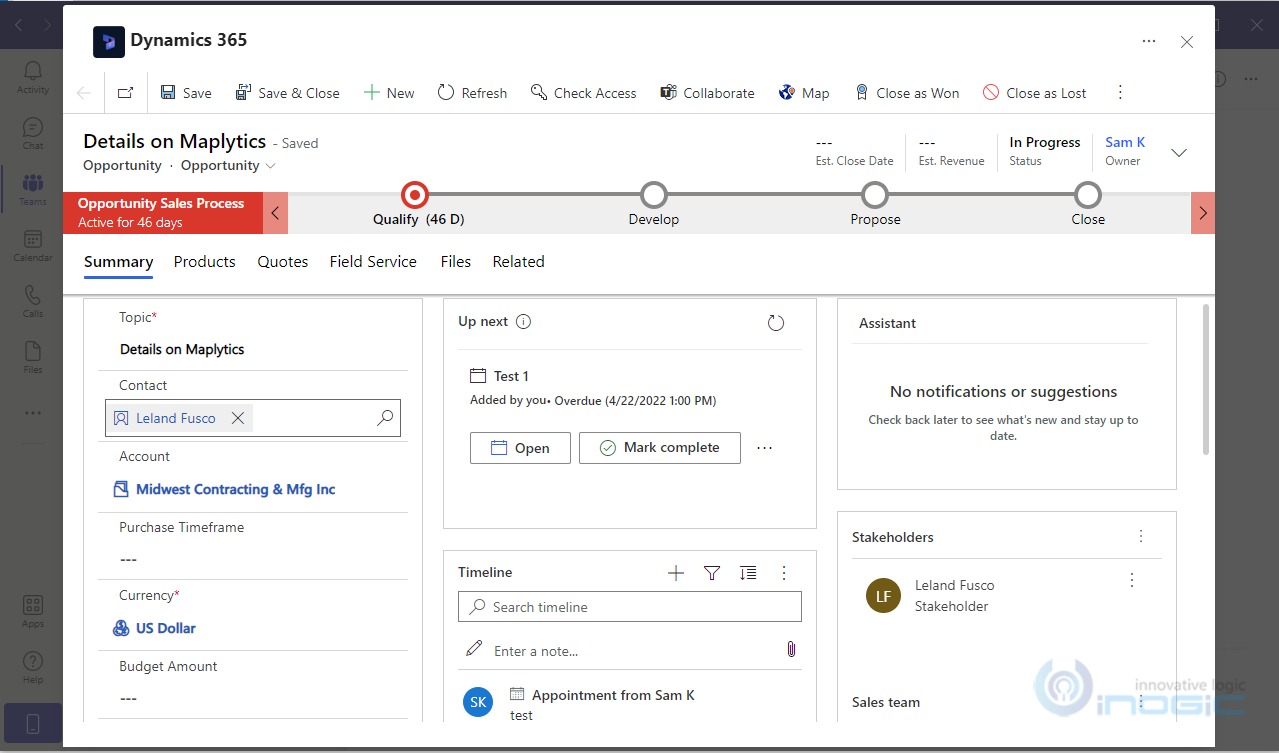The image size is (1279, 753).
Task: Show more apps ellipsis in Teams sidebar
Action: (x=32, y=412)
